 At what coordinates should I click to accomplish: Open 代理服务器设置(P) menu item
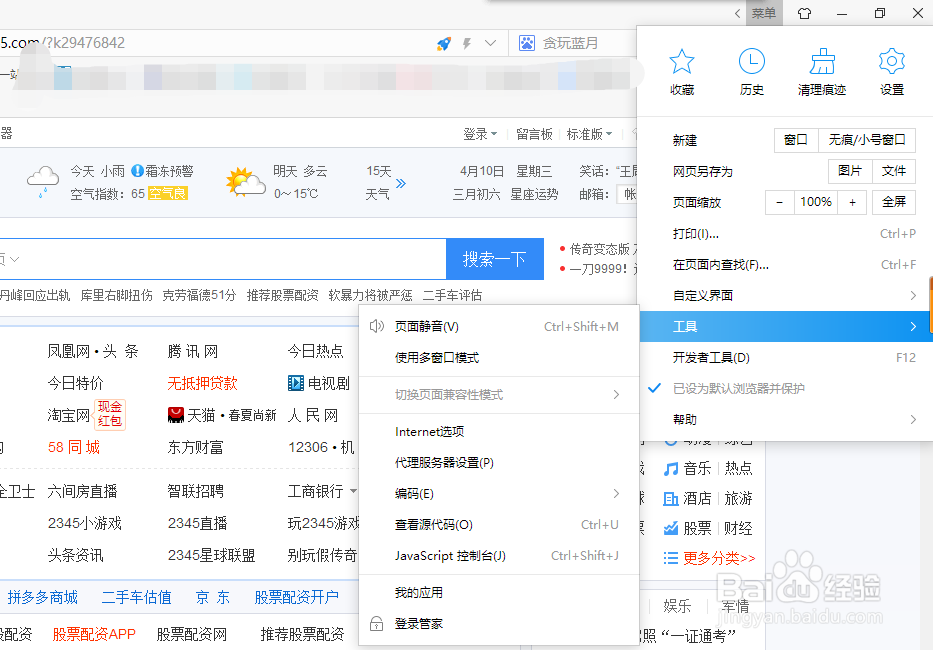[499, 462]
